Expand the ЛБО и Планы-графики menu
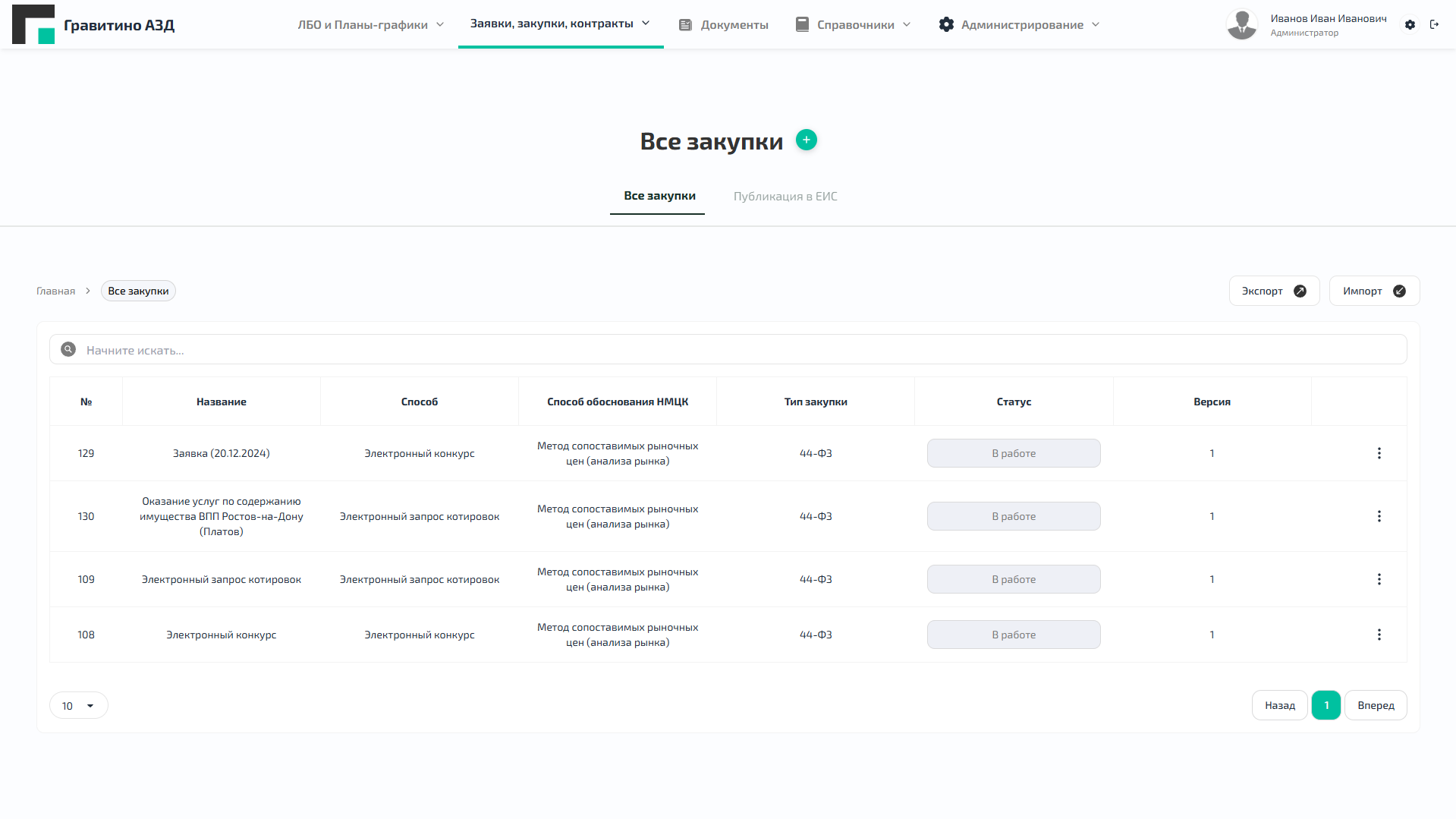The height and width of the screenshot is (819, 1456). (370, 25)
